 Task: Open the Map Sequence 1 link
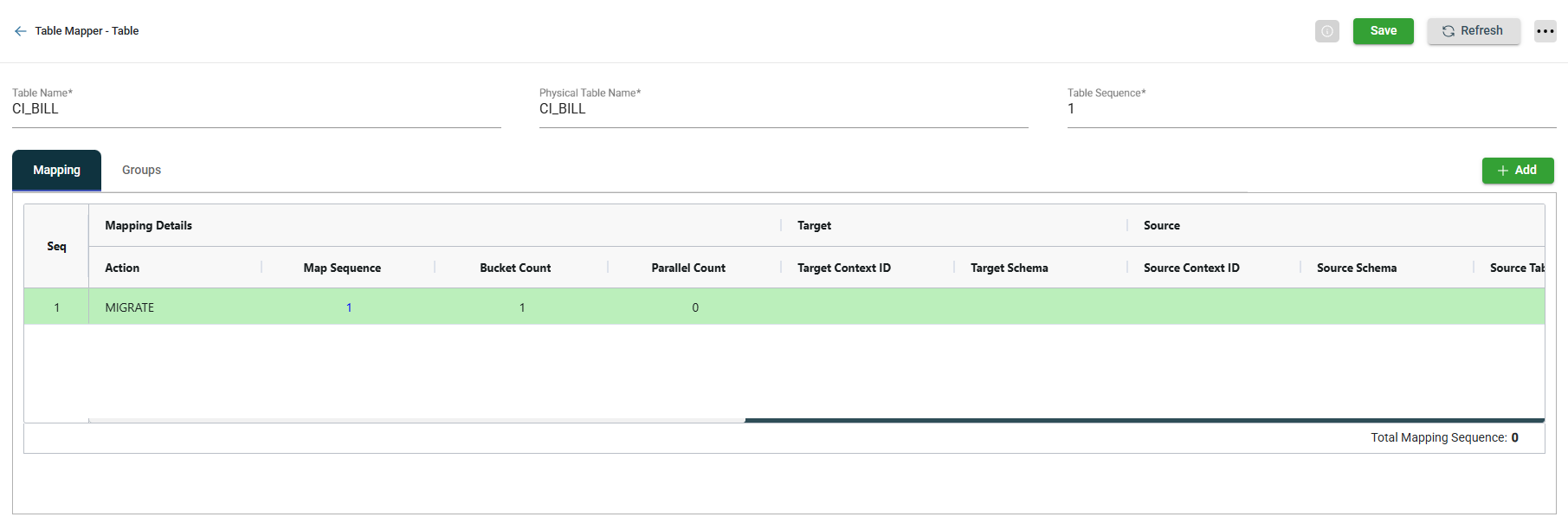(349, 307)
